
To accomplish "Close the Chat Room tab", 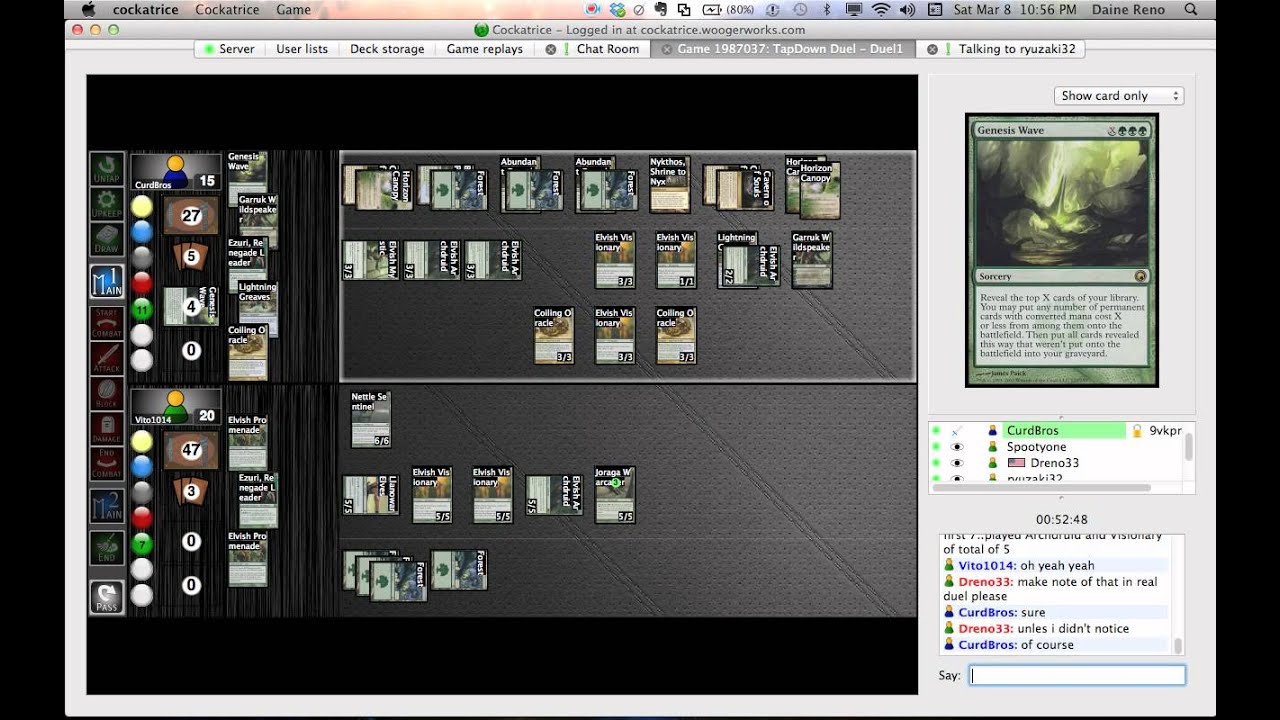I will (x=551, y=49).
